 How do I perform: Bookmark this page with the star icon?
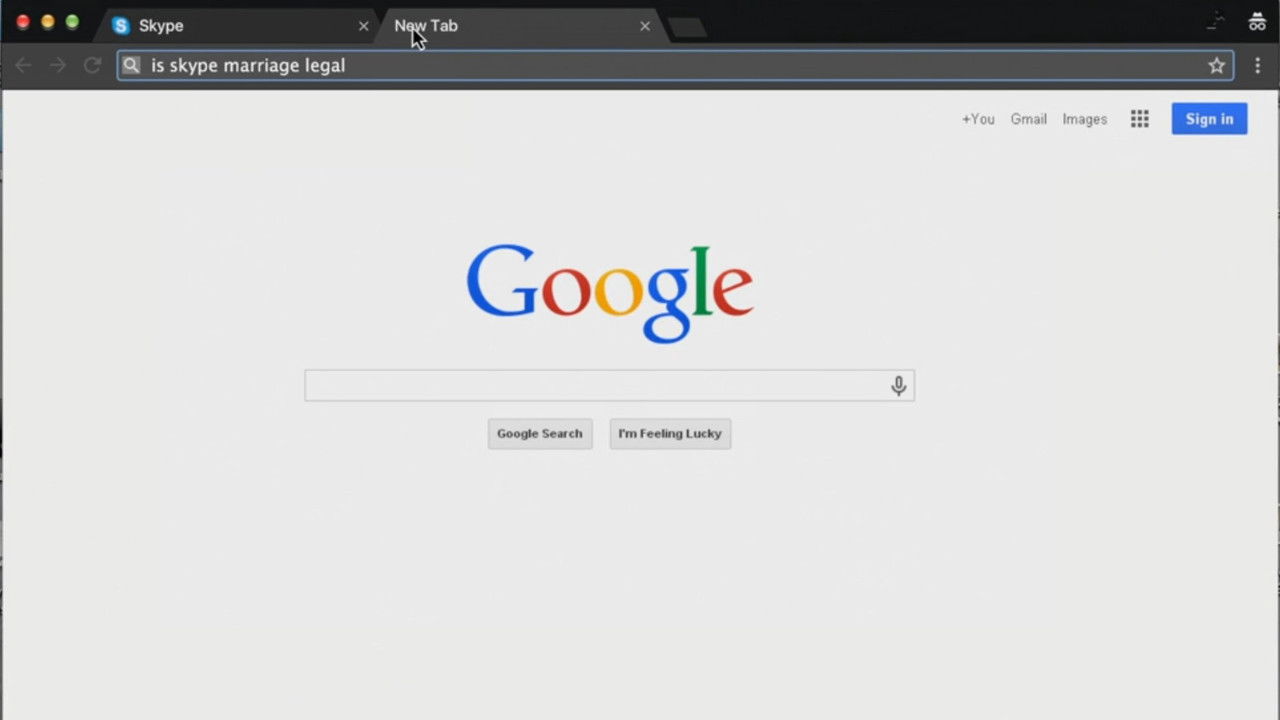[x=1217, y=65]
